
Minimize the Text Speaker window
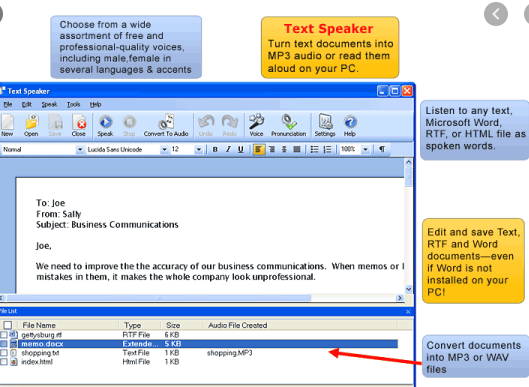click(383, 91)
